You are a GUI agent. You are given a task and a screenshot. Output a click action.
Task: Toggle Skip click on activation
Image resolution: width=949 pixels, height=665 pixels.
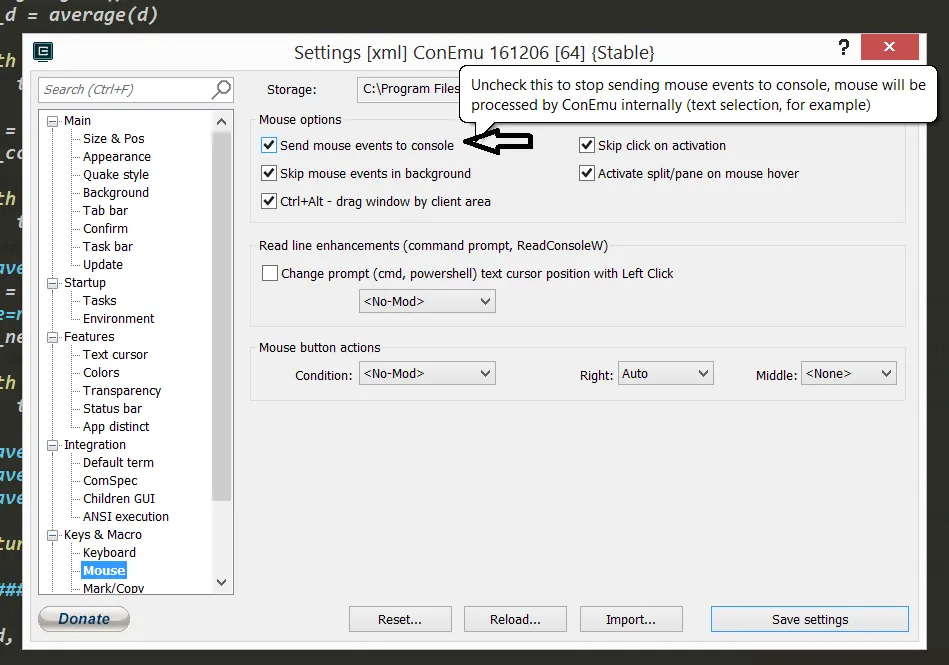tap(586, 145)
